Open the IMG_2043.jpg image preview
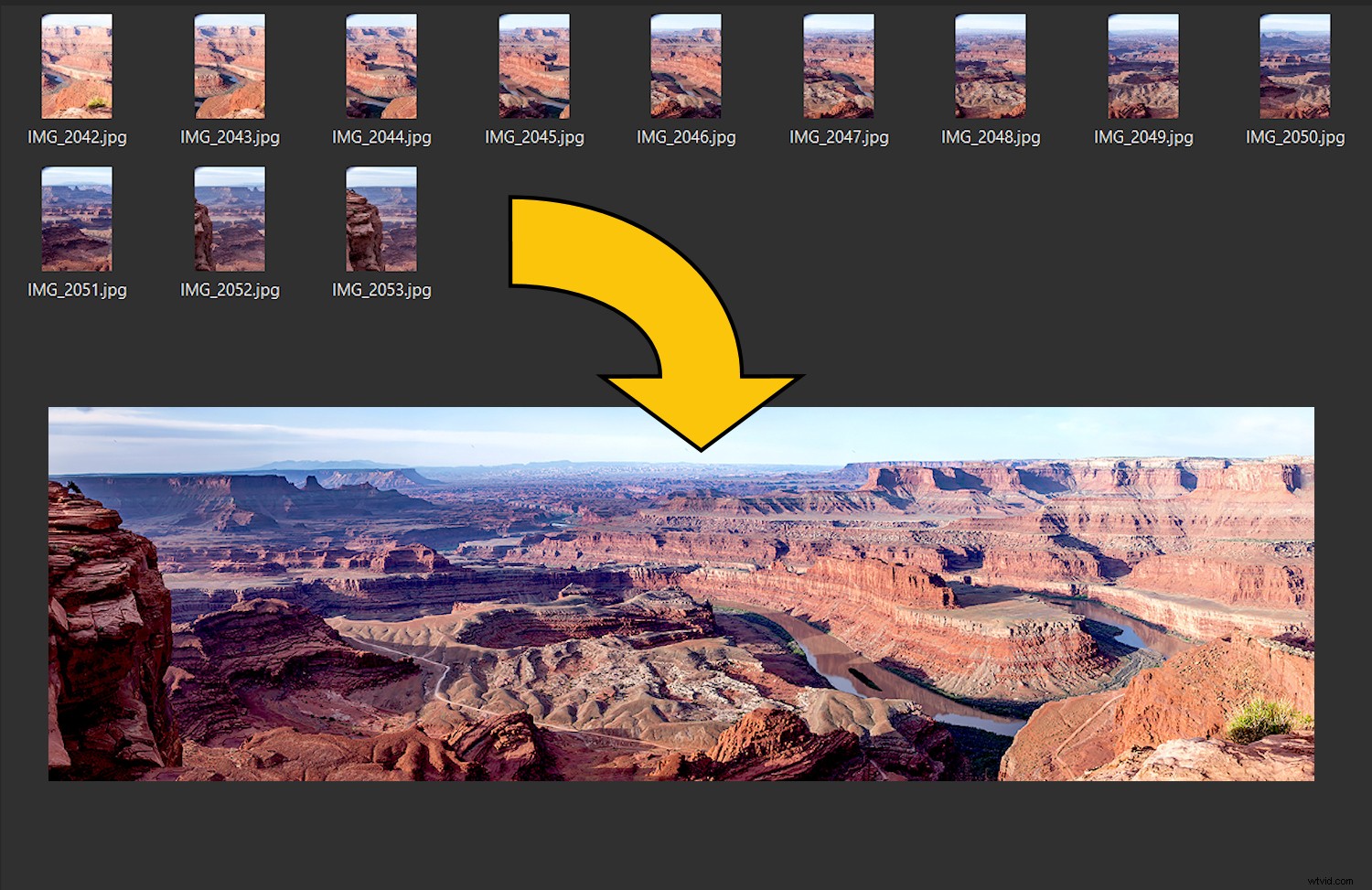Image resolution: width=1372 pixels, height=890 pixels. pos(229,66)
